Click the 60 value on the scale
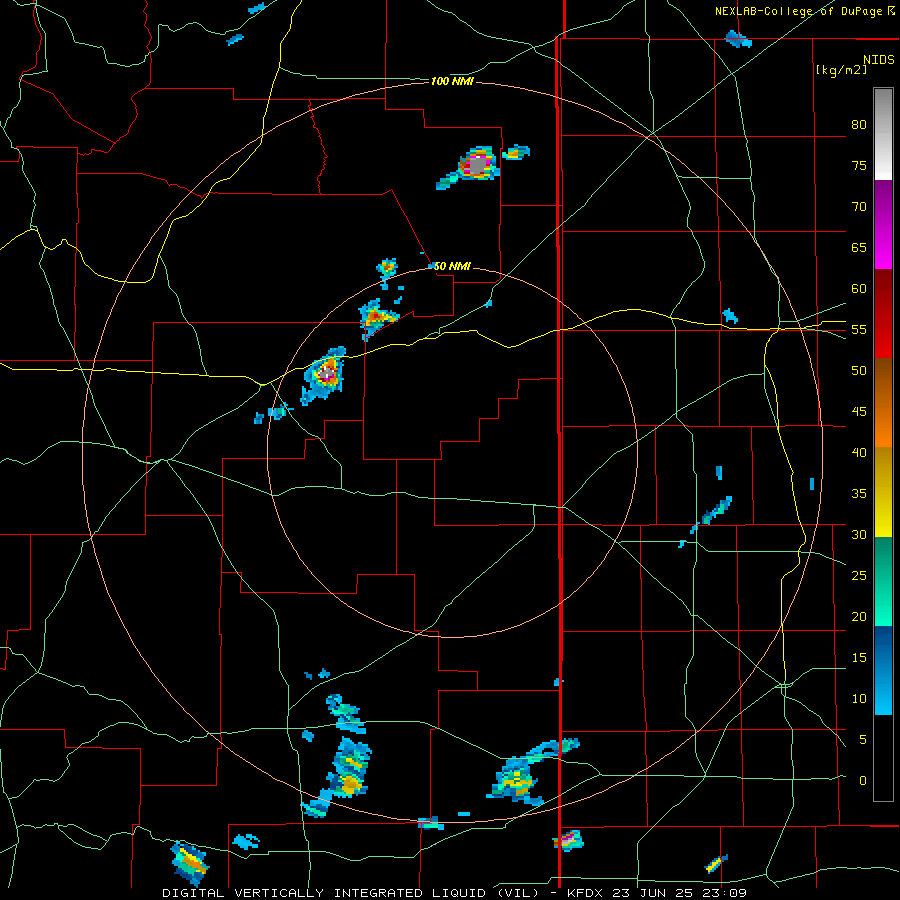900x900 pixels. click(859, 289)
